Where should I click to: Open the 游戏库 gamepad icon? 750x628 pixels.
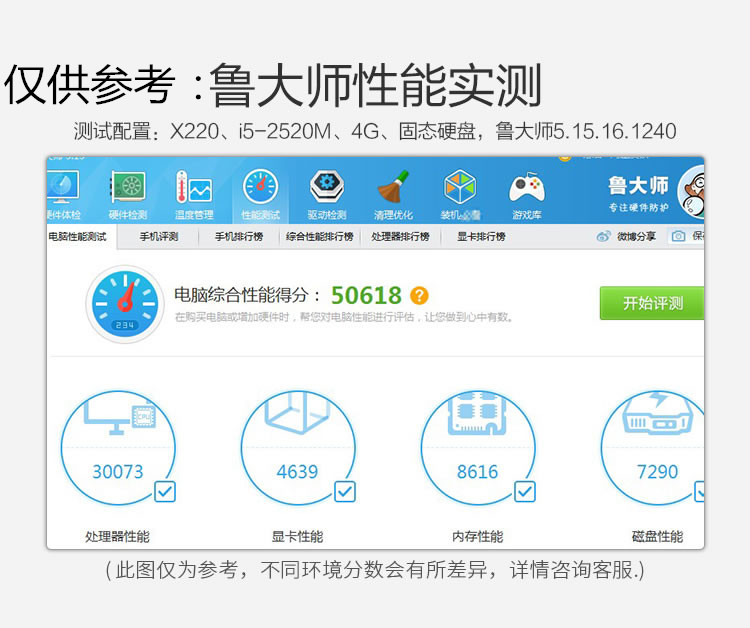tap(527, 188)
